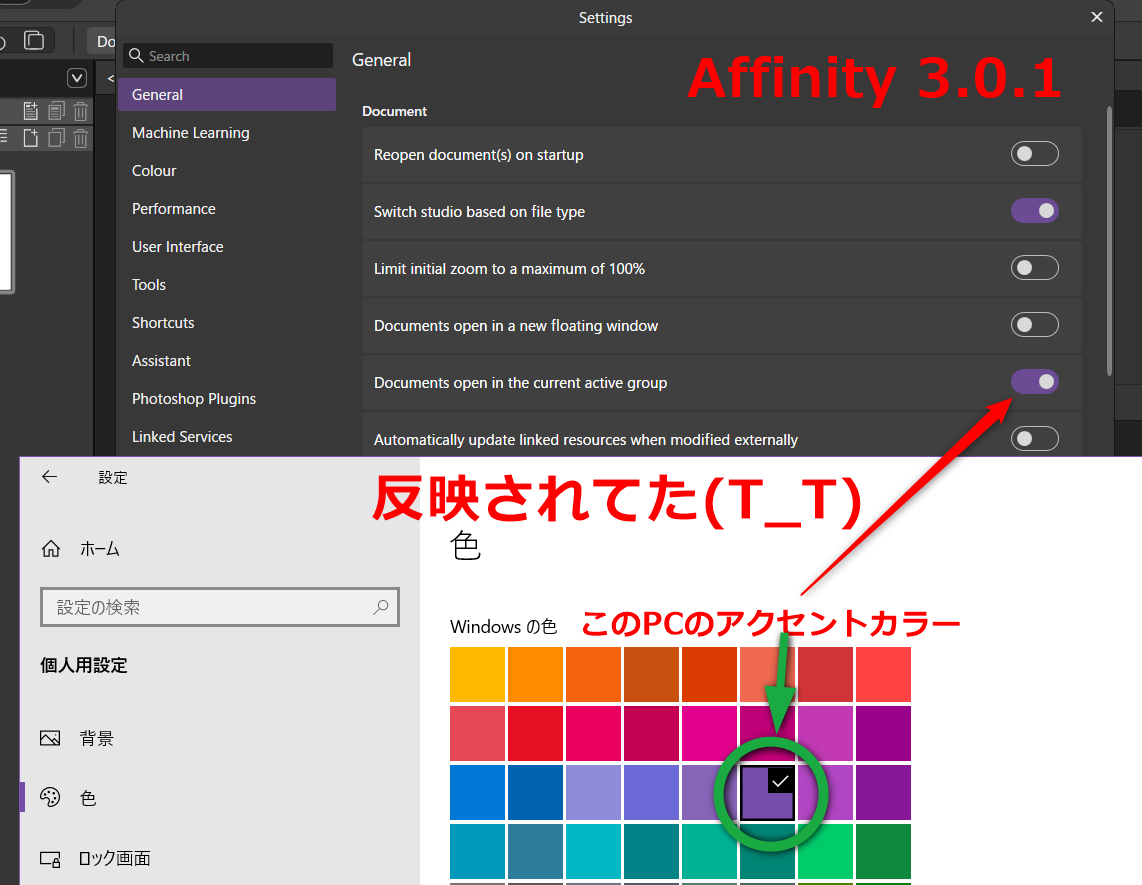Select the Shortcuts settings category
This screenshot has width=1142, height=885.
click(x=163, y=323)
